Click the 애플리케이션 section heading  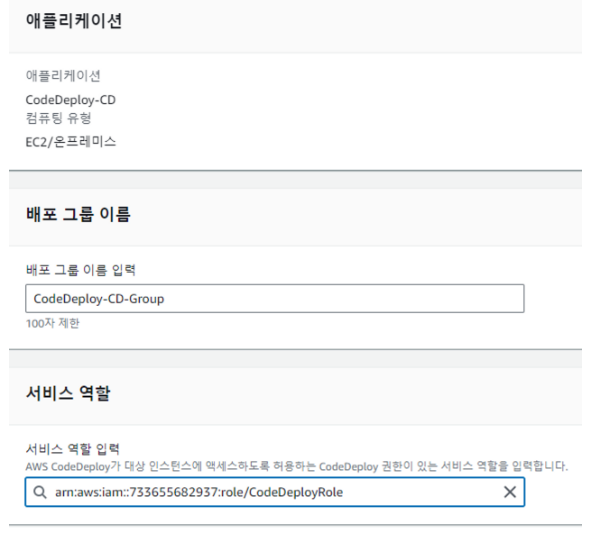pyautogui.click(x=74, y=21)
